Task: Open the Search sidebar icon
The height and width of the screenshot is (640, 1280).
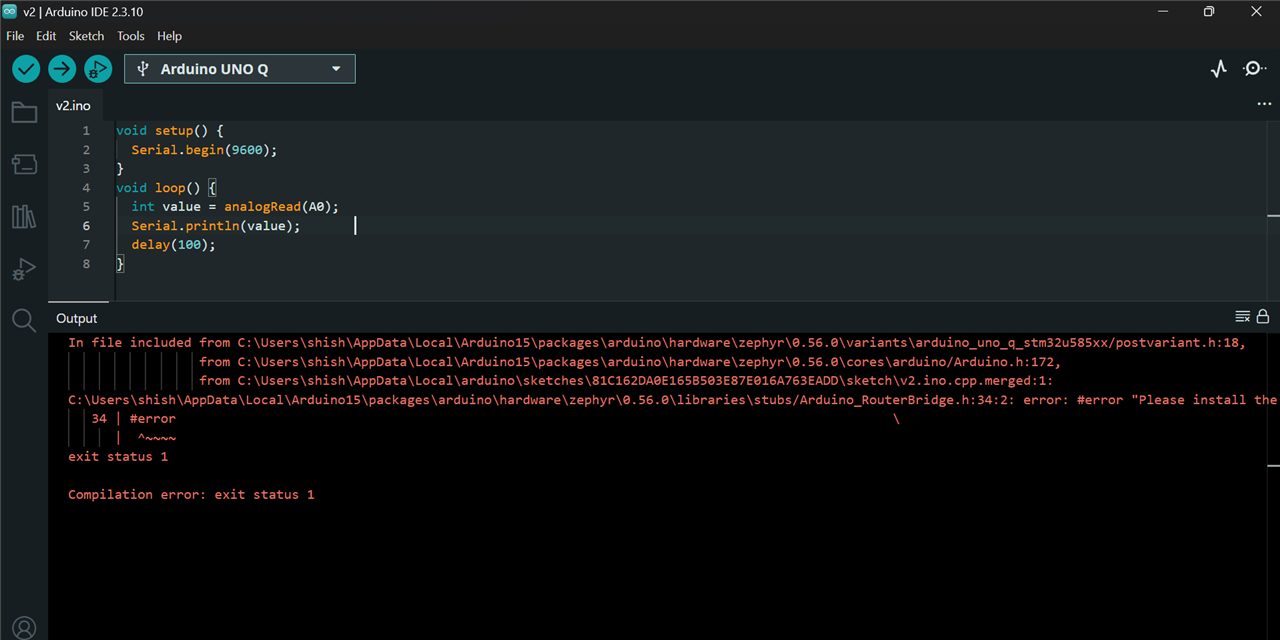Action: tap(24, 320)
